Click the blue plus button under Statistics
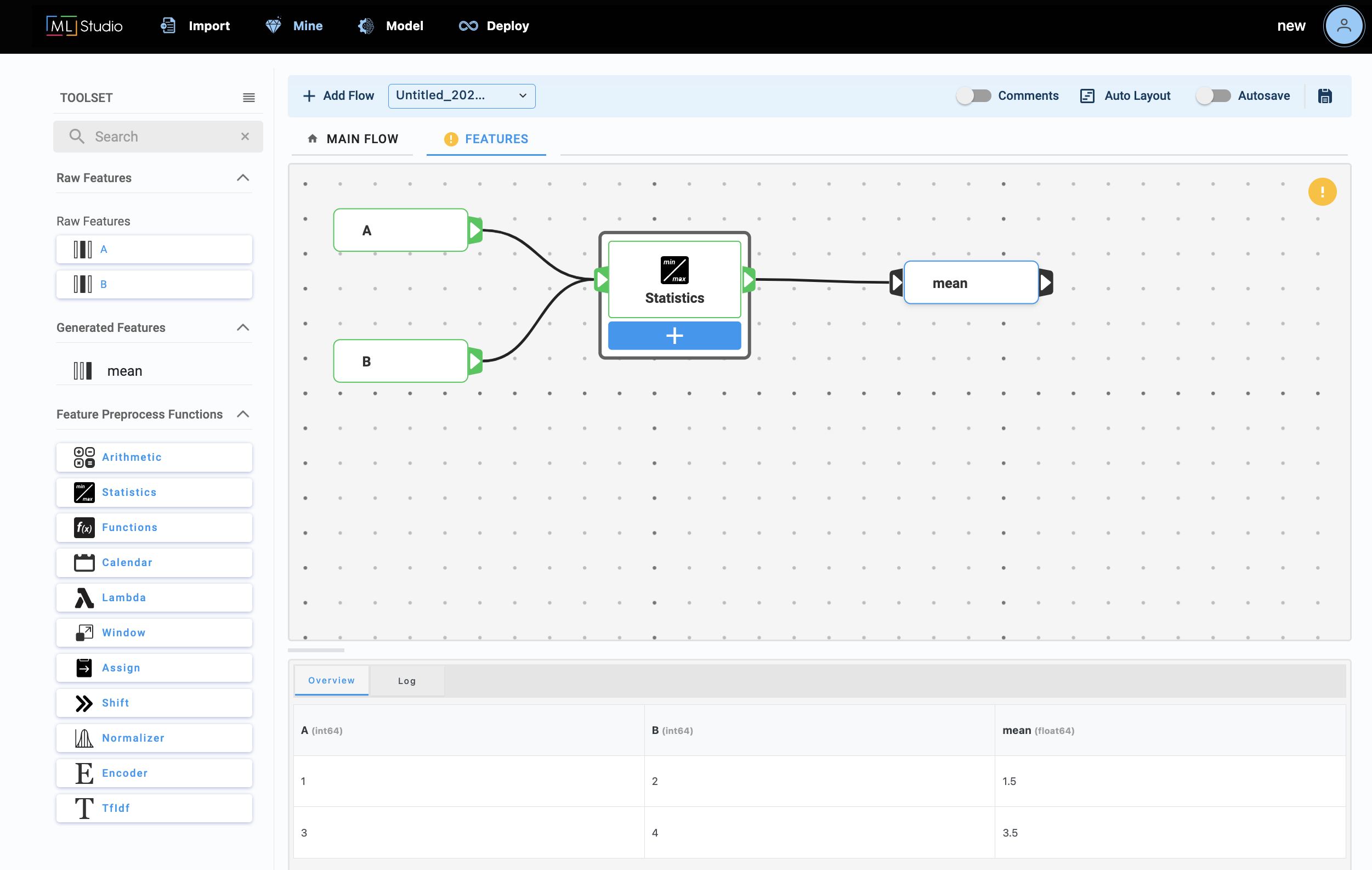The height and width of the screenshot is (870, 1372). 674,336
